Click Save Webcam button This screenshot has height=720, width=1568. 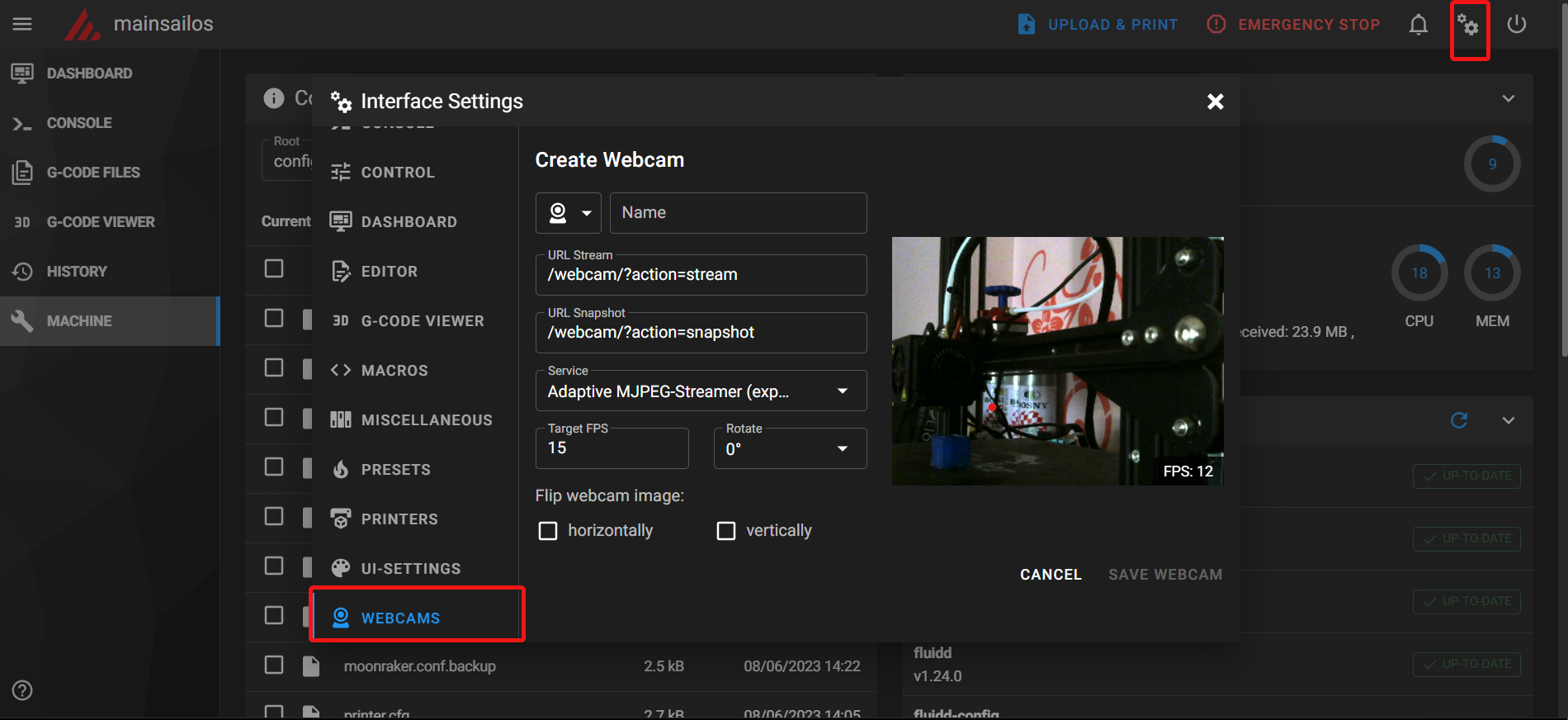(x=1165, y=575)
